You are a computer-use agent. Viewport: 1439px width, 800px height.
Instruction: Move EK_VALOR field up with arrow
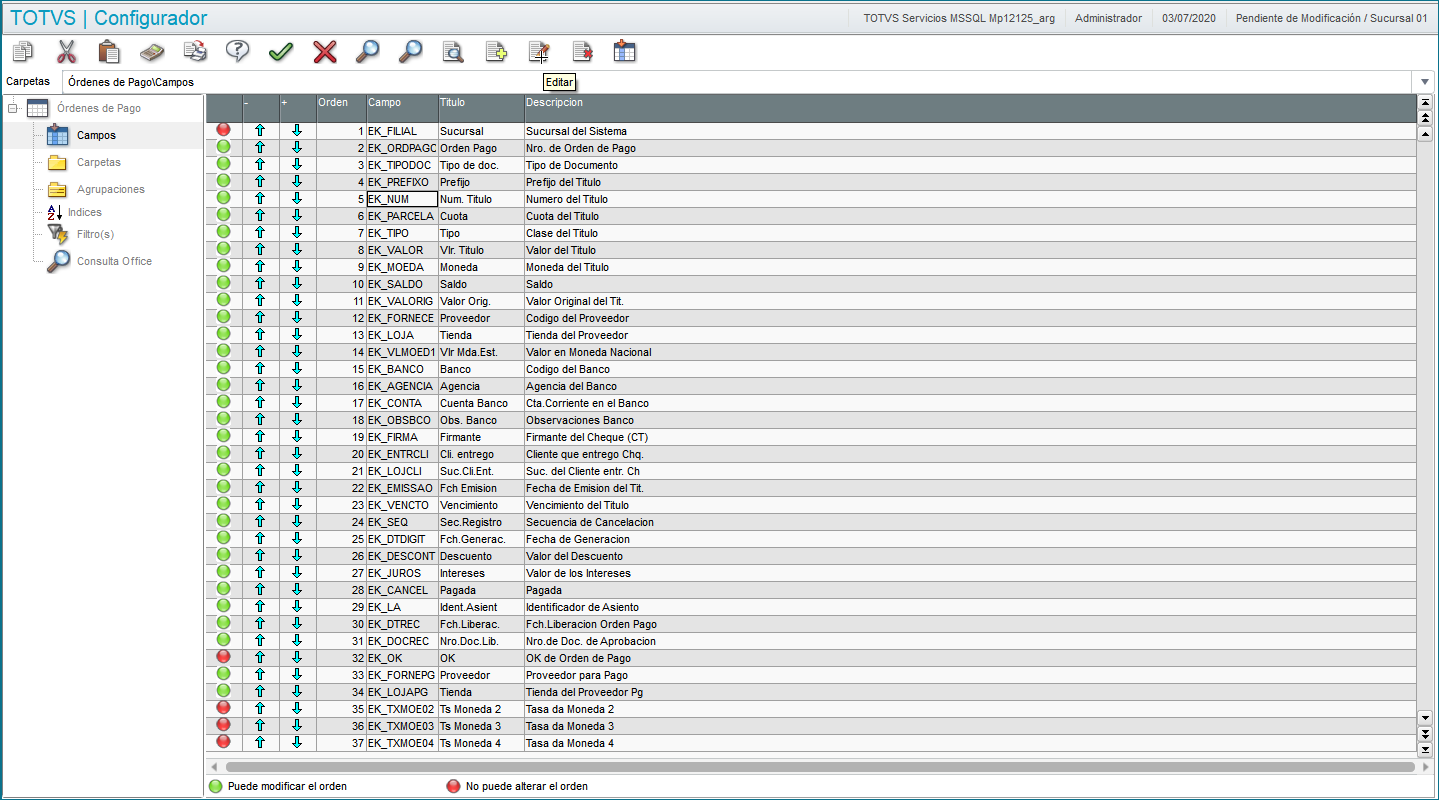[260, 250]
